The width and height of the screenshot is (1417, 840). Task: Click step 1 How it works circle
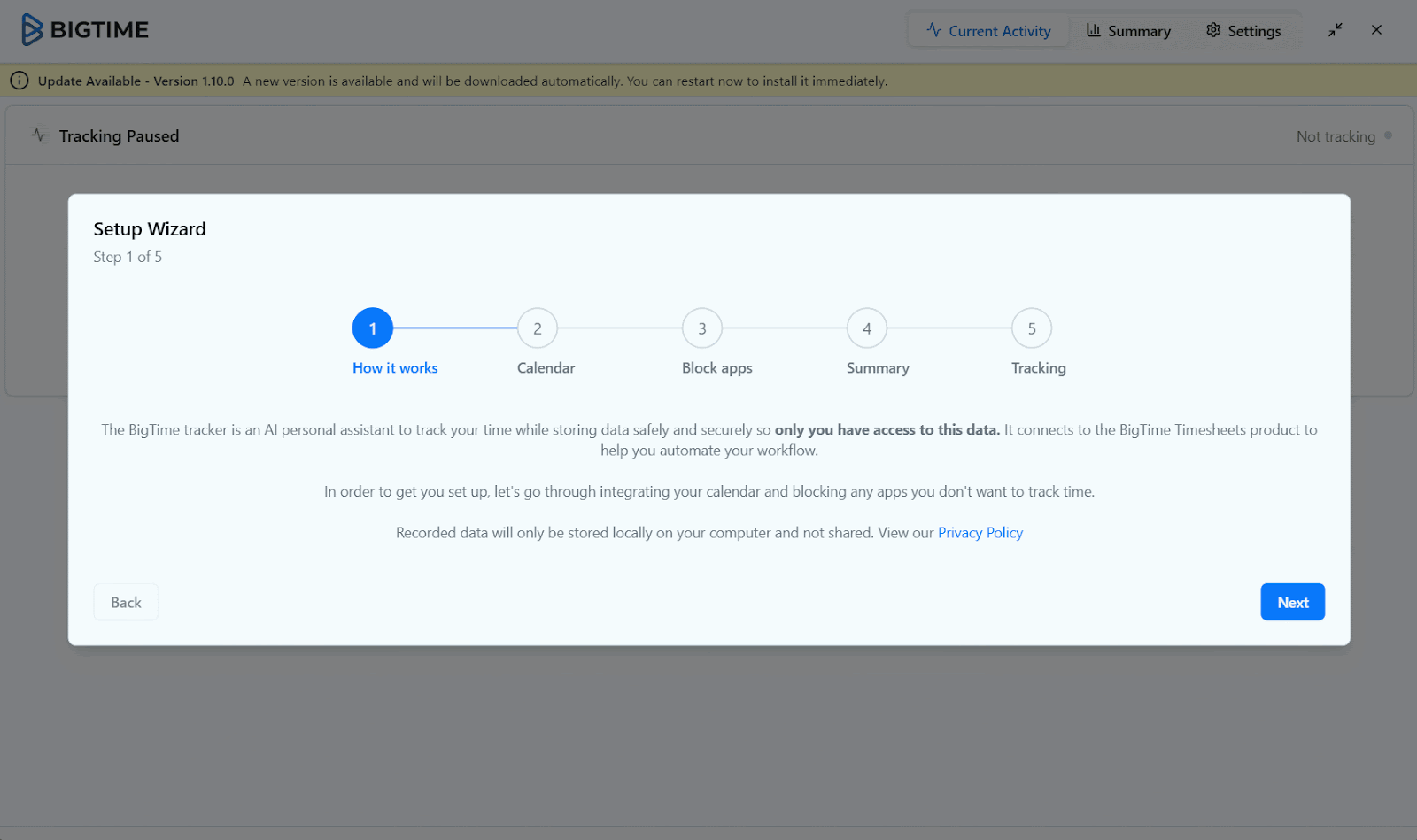point(372,328)
